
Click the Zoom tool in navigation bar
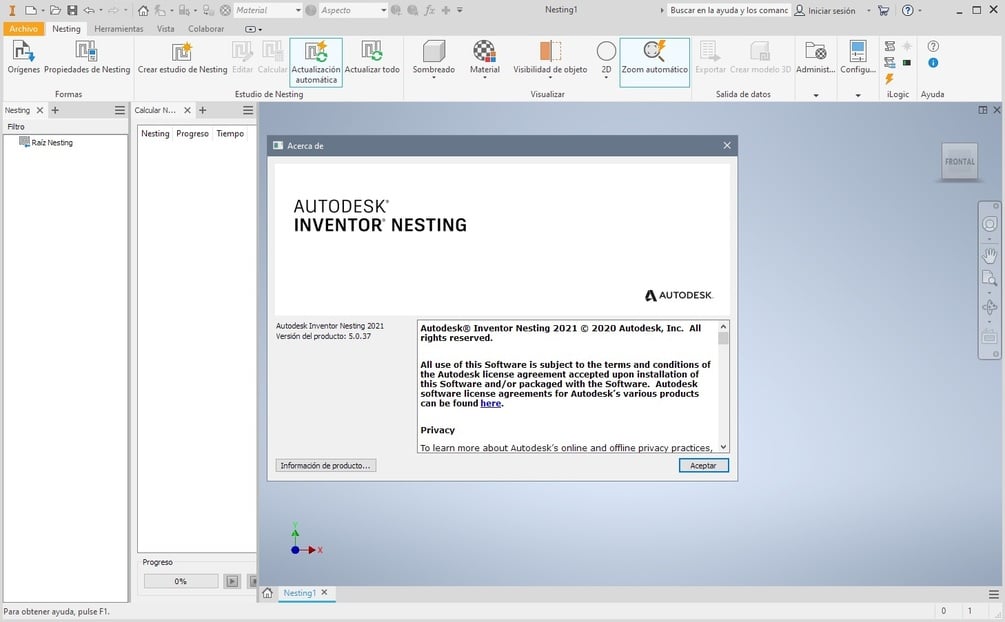[990, 278]
